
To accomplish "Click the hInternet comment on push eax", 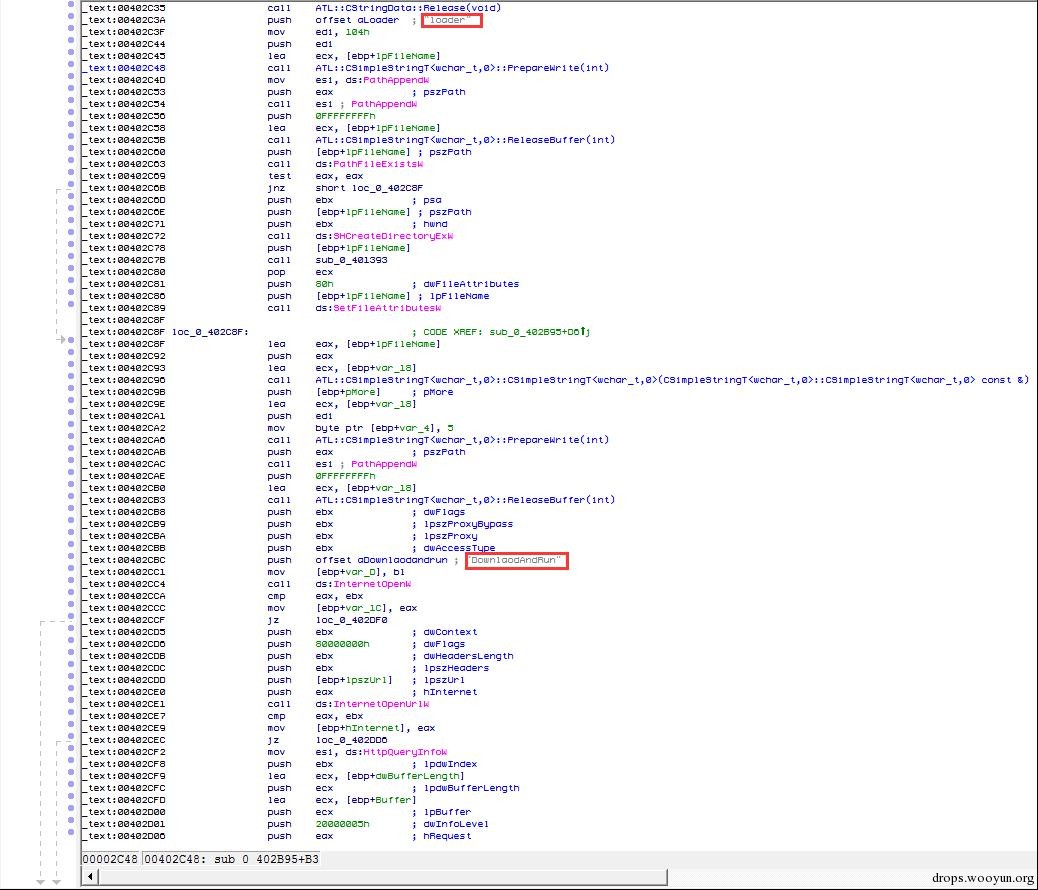I will pos(450,691).
